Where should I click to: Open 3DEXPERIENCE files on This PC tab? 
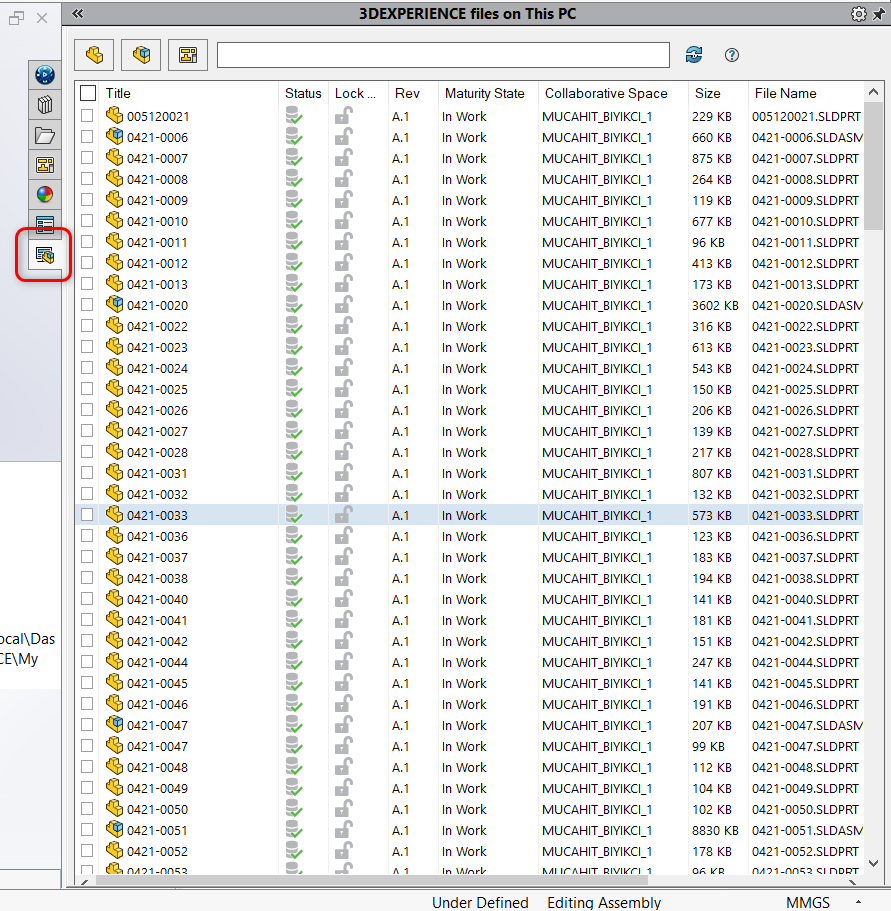pos(45,254)
